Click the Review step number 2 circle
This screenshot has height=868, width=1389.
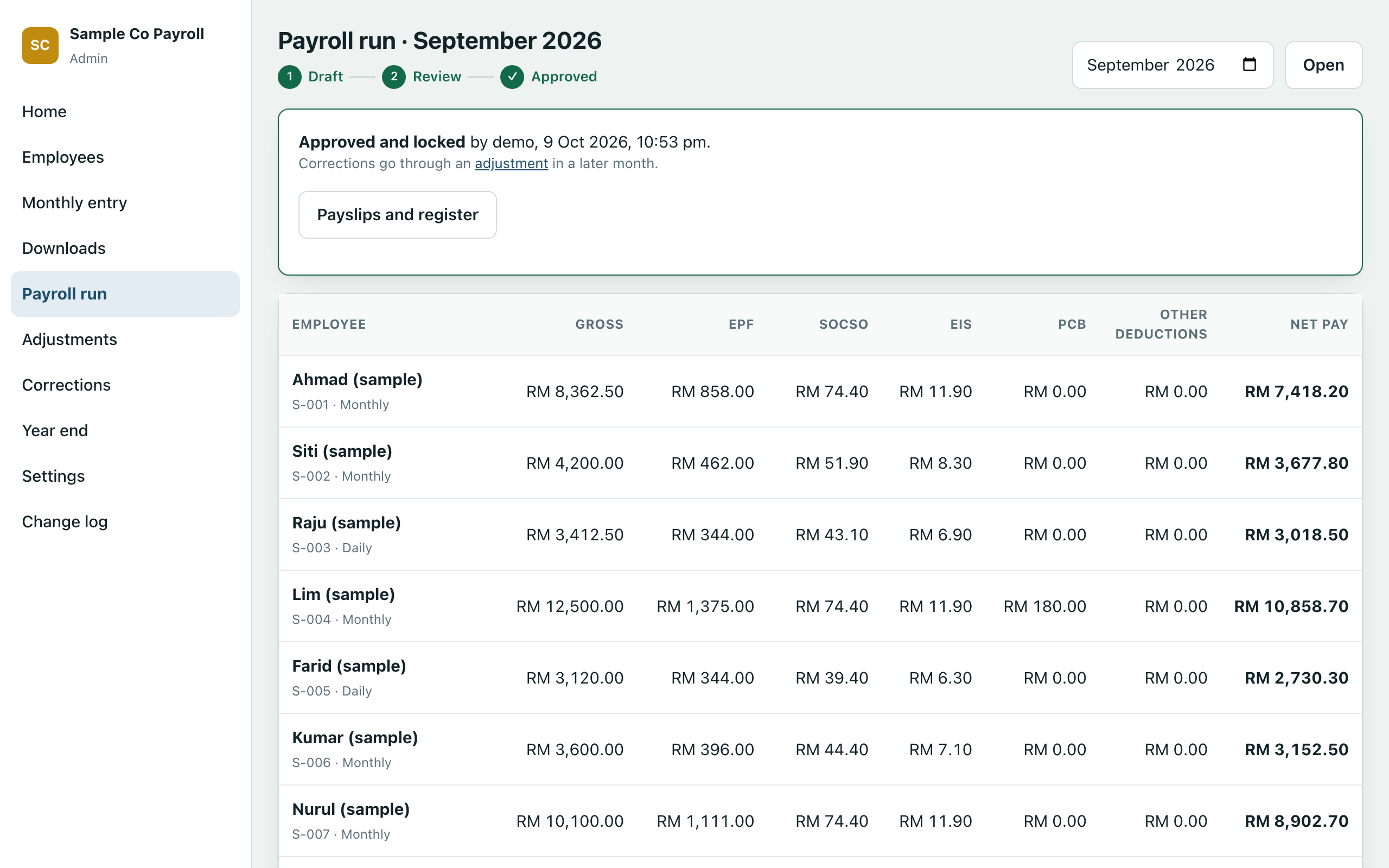click(x=394, y=77)
